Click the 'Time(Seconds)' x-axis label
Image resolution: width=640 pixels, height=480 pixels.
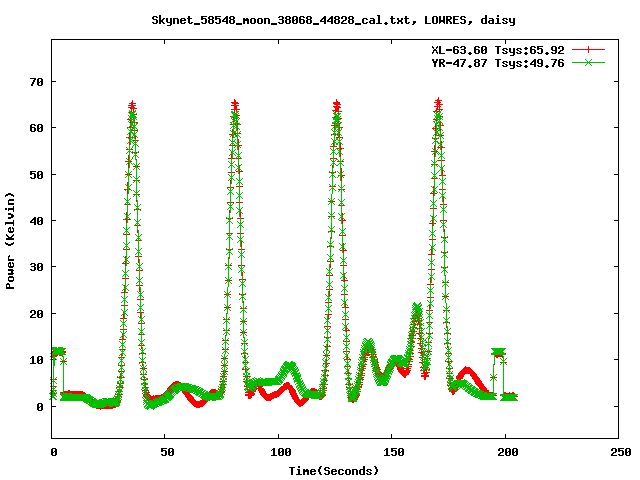333,471
